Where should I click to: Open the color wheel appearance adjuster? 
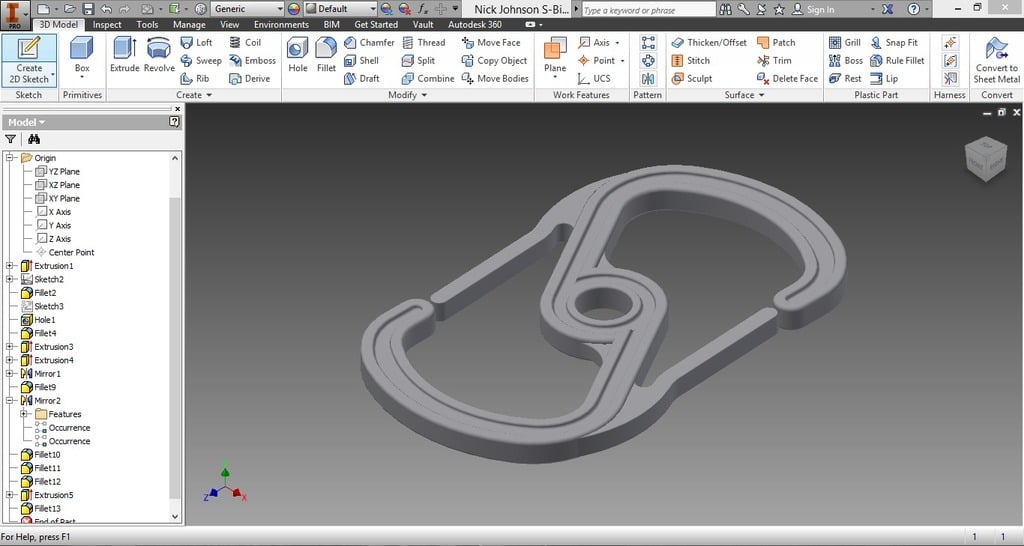(294, 9)
